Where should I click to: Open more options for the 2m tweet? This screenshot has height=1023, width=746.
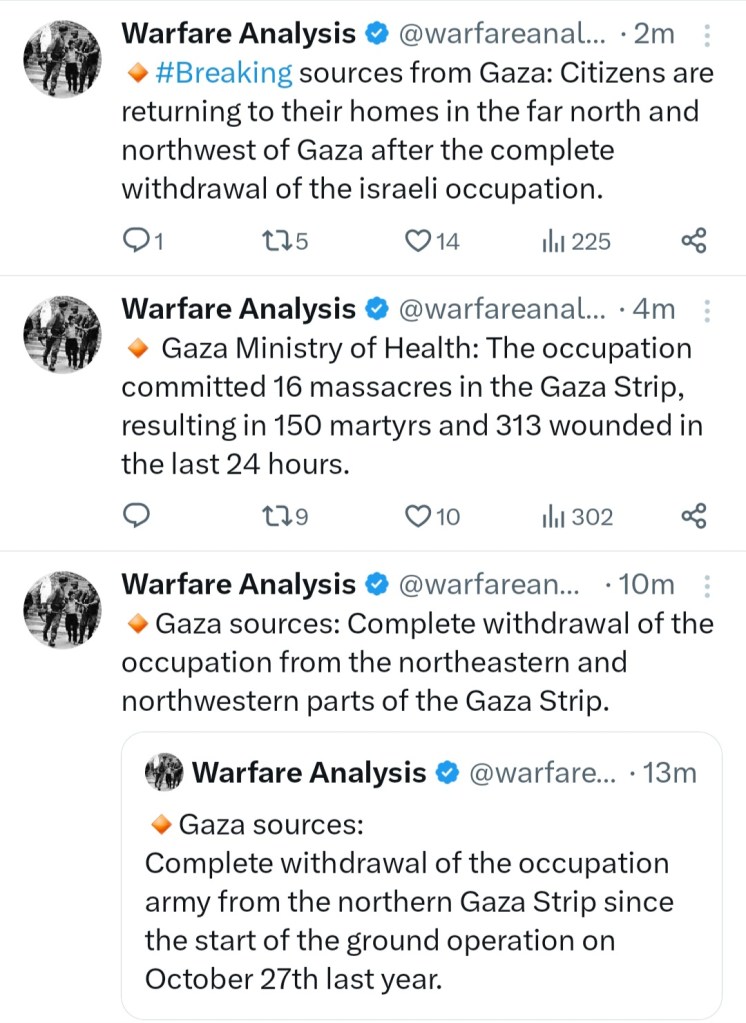708,36
